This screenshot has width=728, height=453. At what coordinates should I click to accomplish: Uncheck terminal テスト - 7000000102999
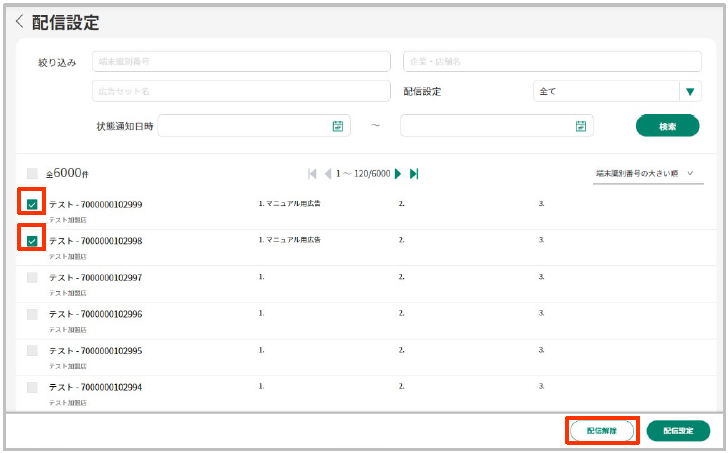tap(32, 205)
